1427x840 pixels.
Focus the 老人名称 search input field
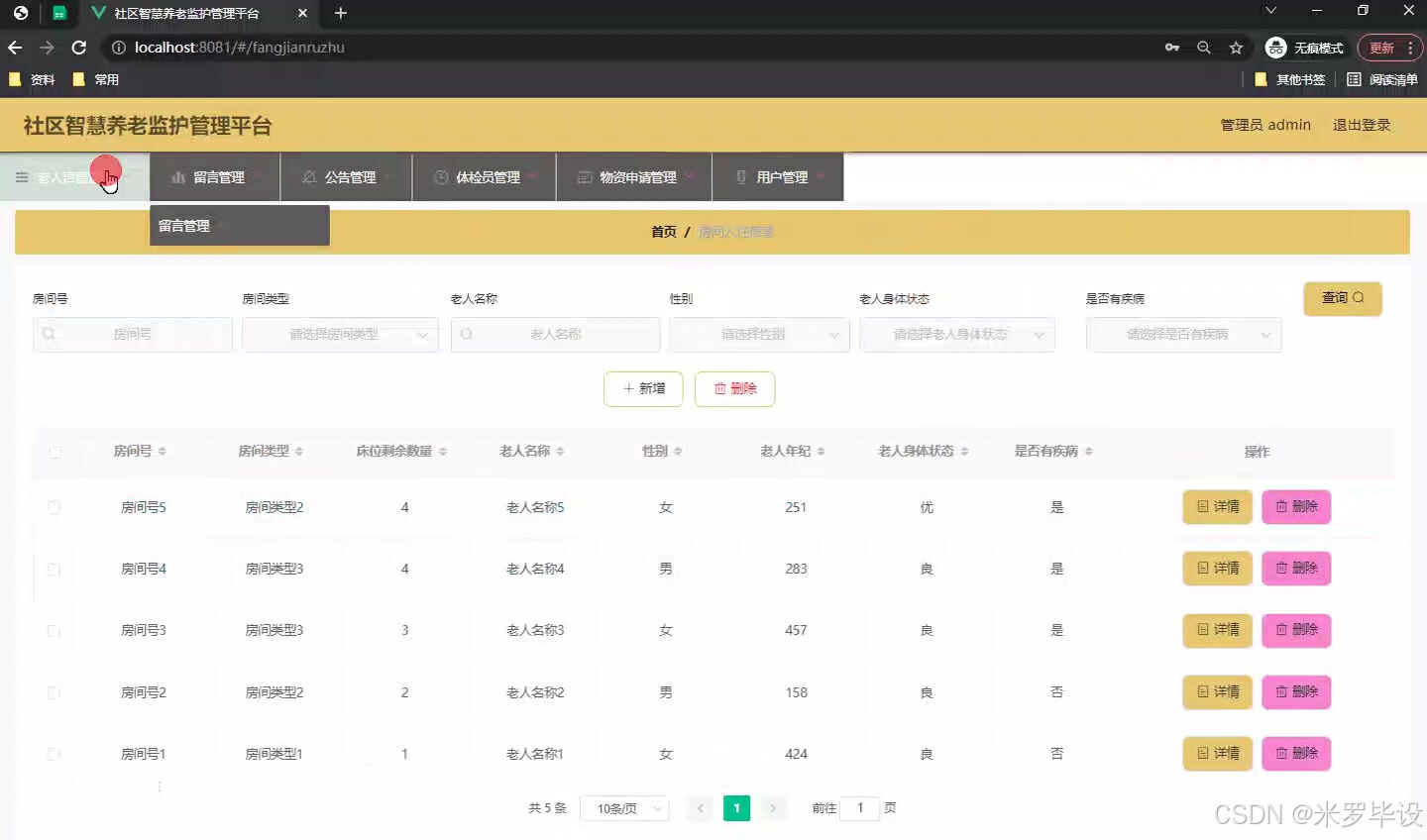pos(555,335)
